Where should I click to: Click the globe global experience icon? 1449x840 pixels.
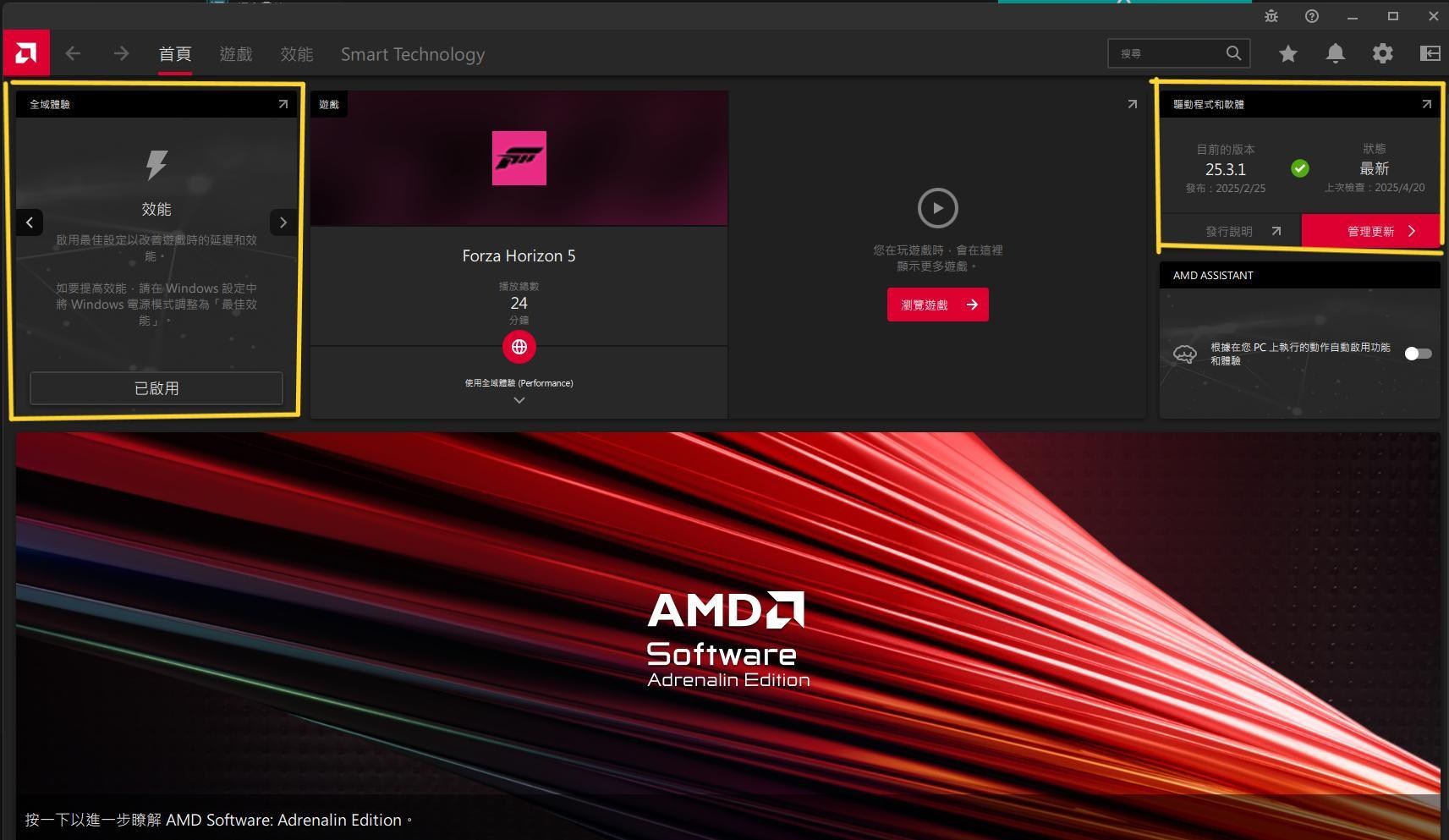pyautogui.click(x=519, y=347)
